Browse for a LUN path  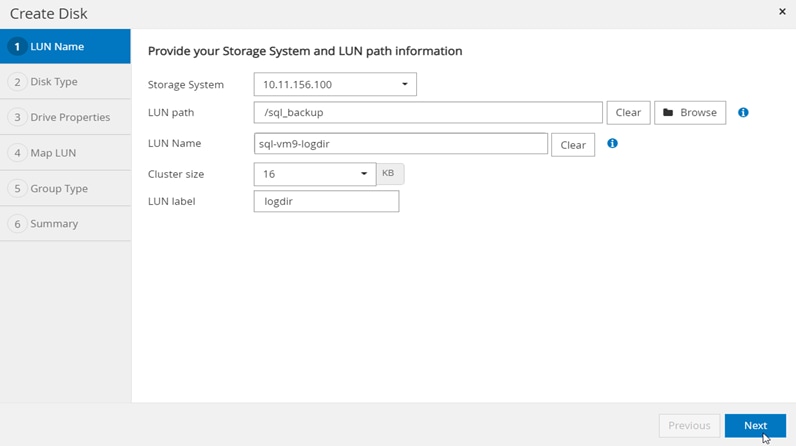tap(690, 113)
